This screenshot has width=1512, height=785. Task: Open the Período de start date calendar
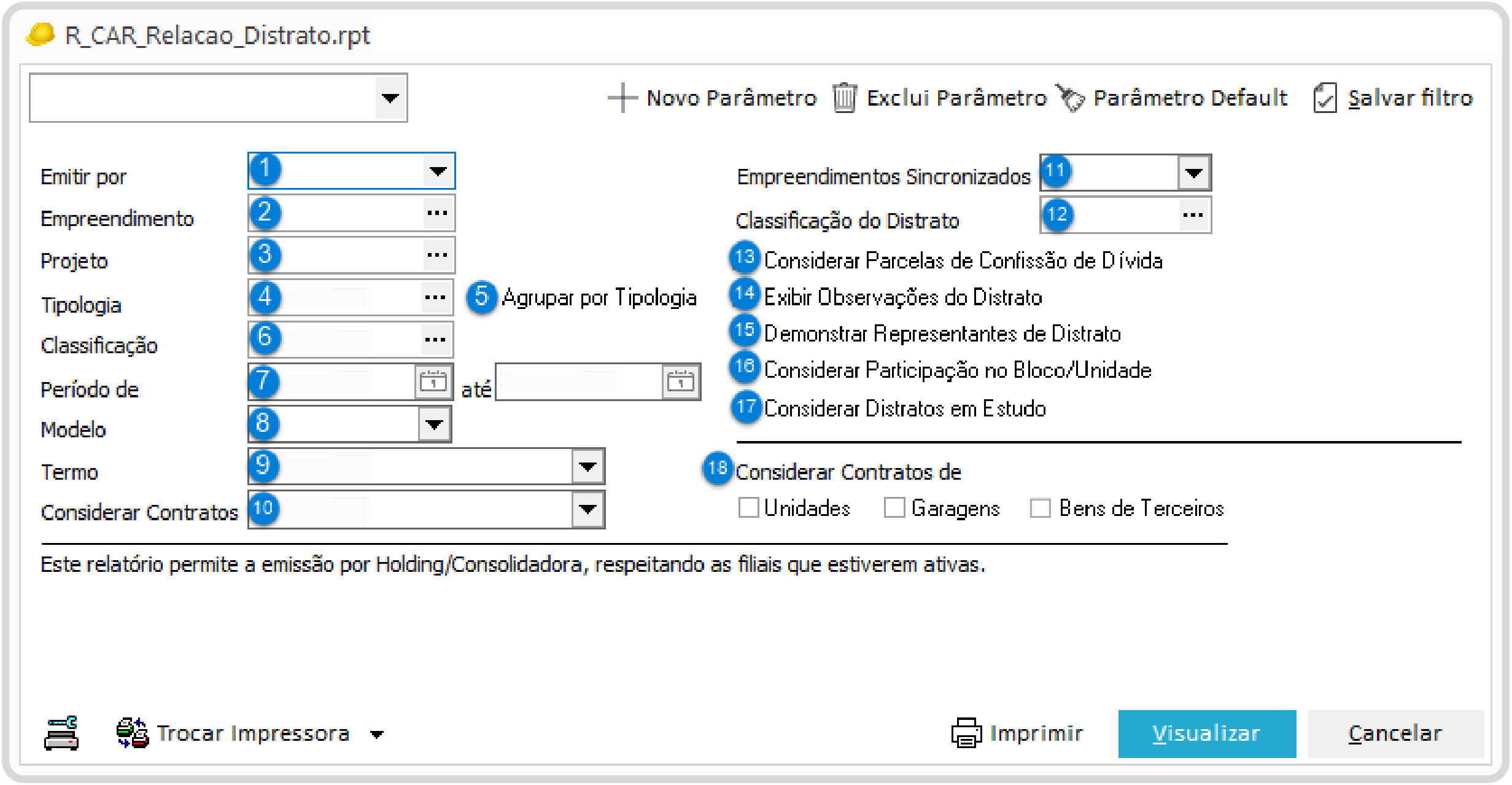pos(433,382)
